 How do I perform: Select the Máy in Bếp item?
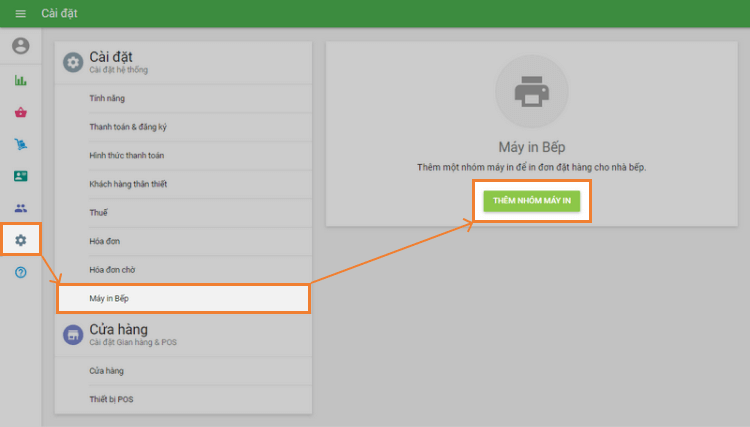(x=183, y=298)
